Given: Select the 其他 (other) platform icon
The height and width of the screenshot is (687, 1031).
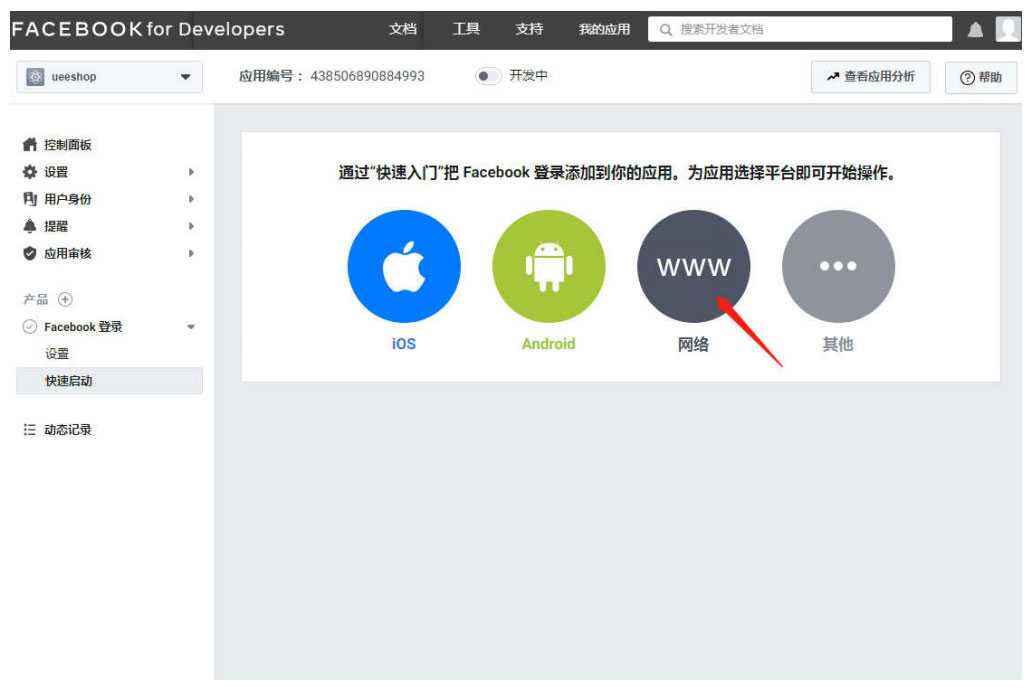Looking at the screenshot, I should [838, 266].
